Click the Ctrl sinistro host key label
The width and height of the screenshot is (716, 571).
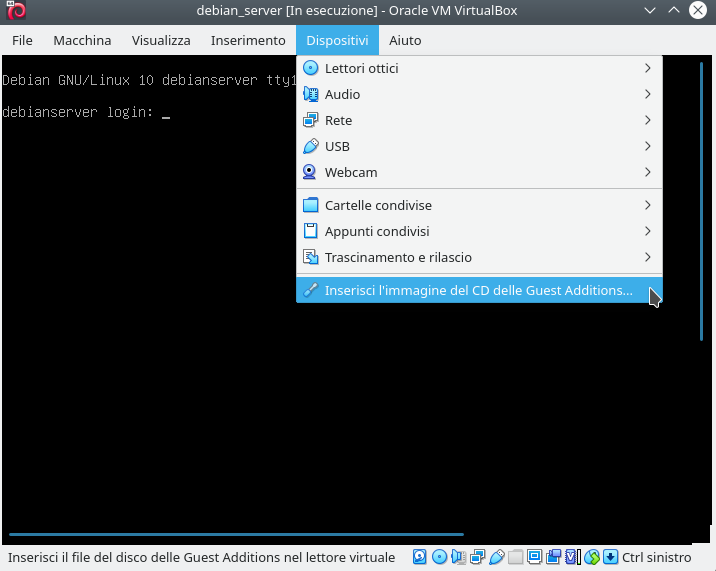(657, 557)
